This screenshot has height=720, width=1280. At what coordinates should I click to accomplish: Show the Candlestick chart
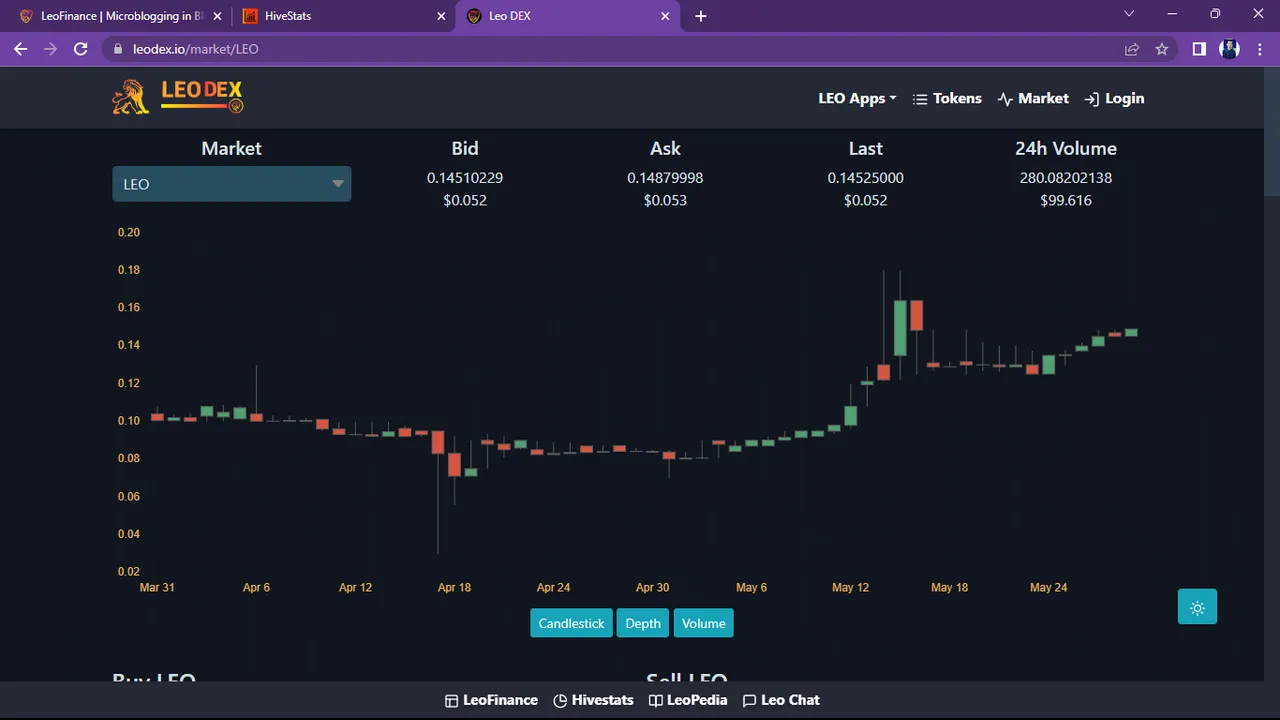[571, 623]
